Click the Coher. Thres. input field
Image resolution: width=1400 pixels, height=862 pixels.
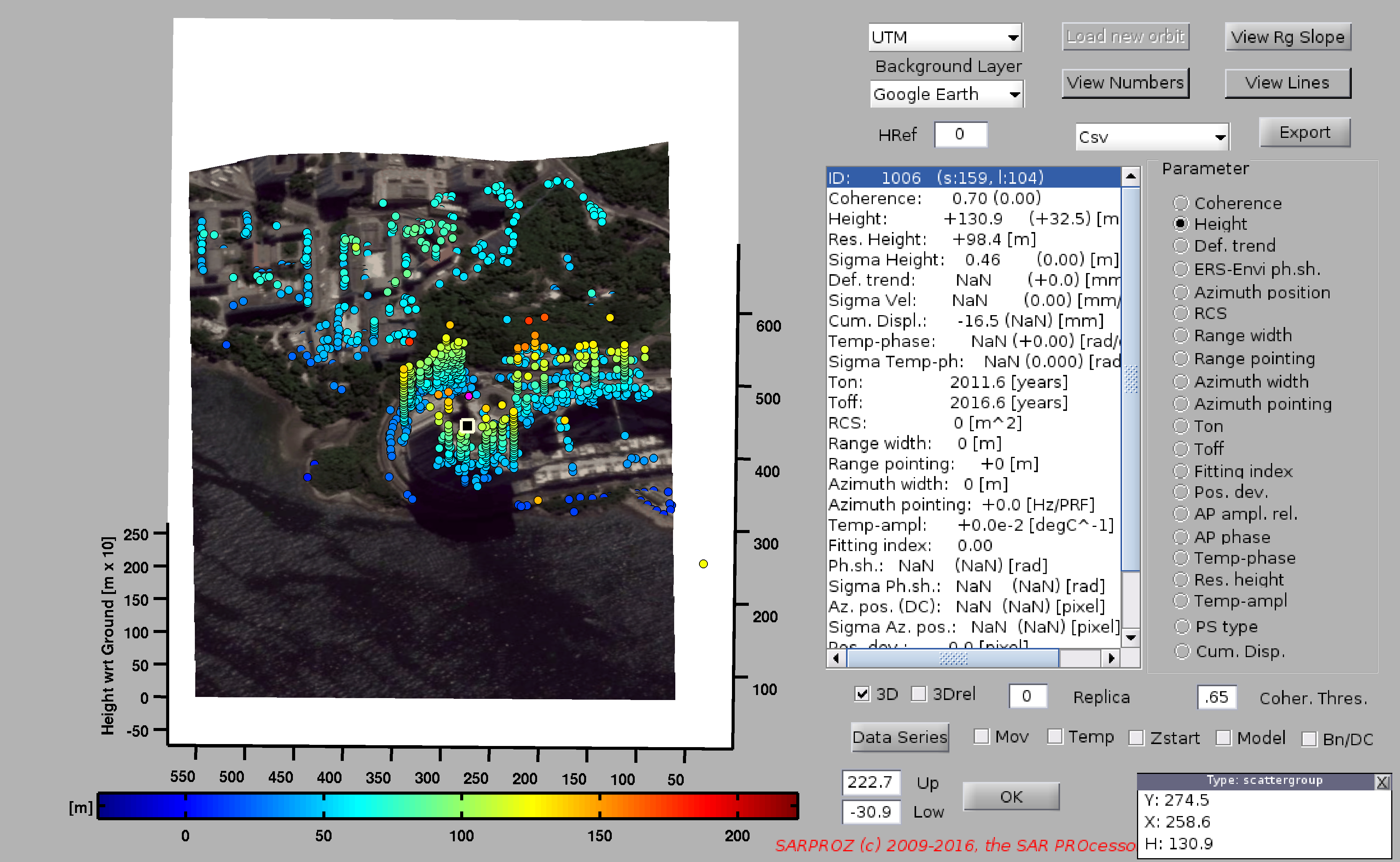point(1216,697)
